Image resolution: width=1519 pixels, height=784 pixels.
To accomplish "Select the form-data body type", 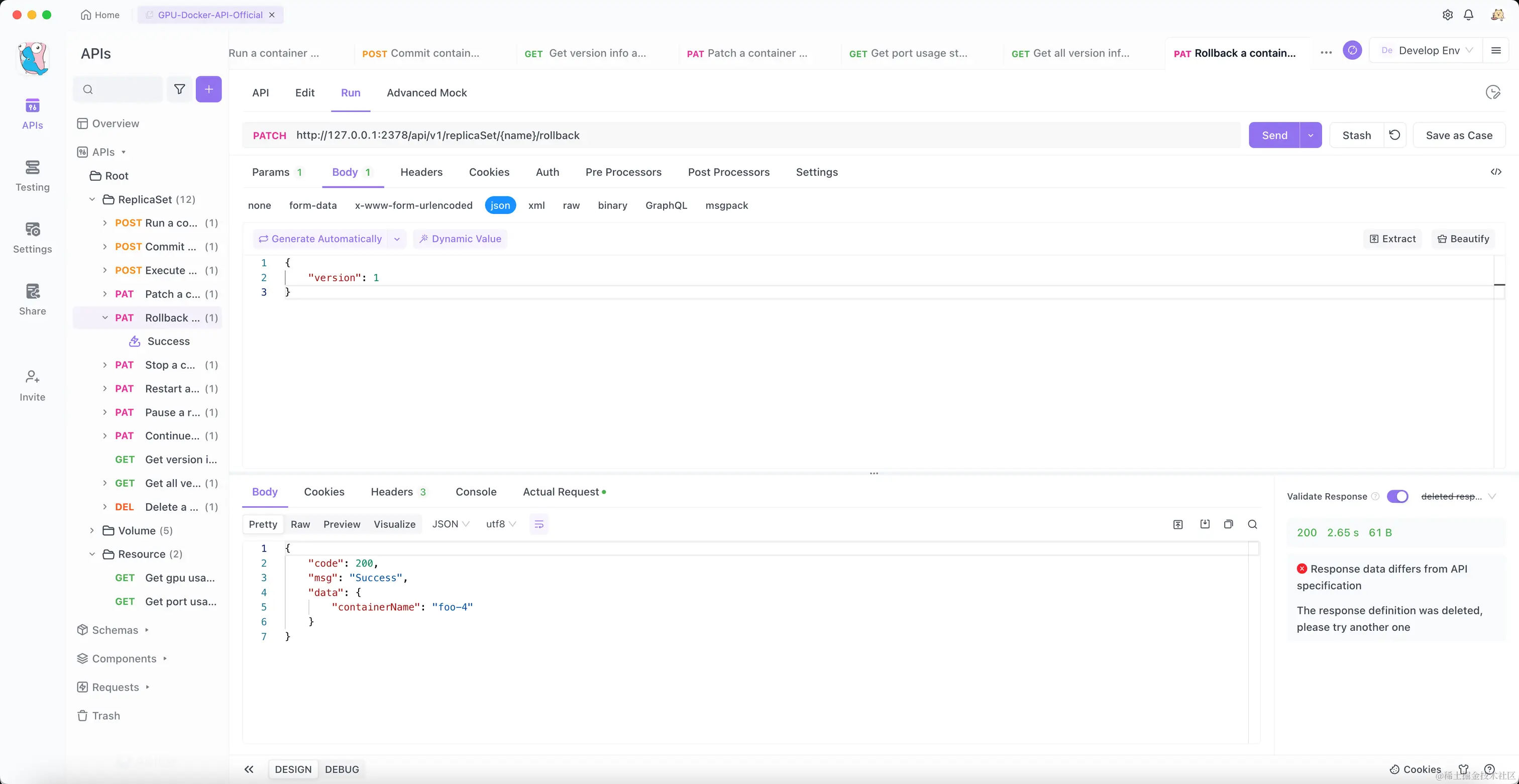I will coord(313,205).
